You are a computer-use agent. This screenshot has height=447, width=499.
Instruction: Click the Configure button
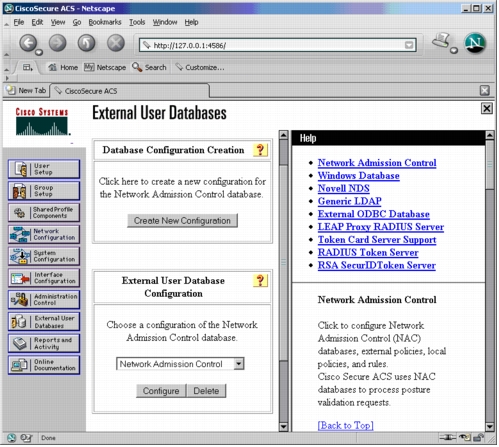pyautogui.click(x=161, y=391)
